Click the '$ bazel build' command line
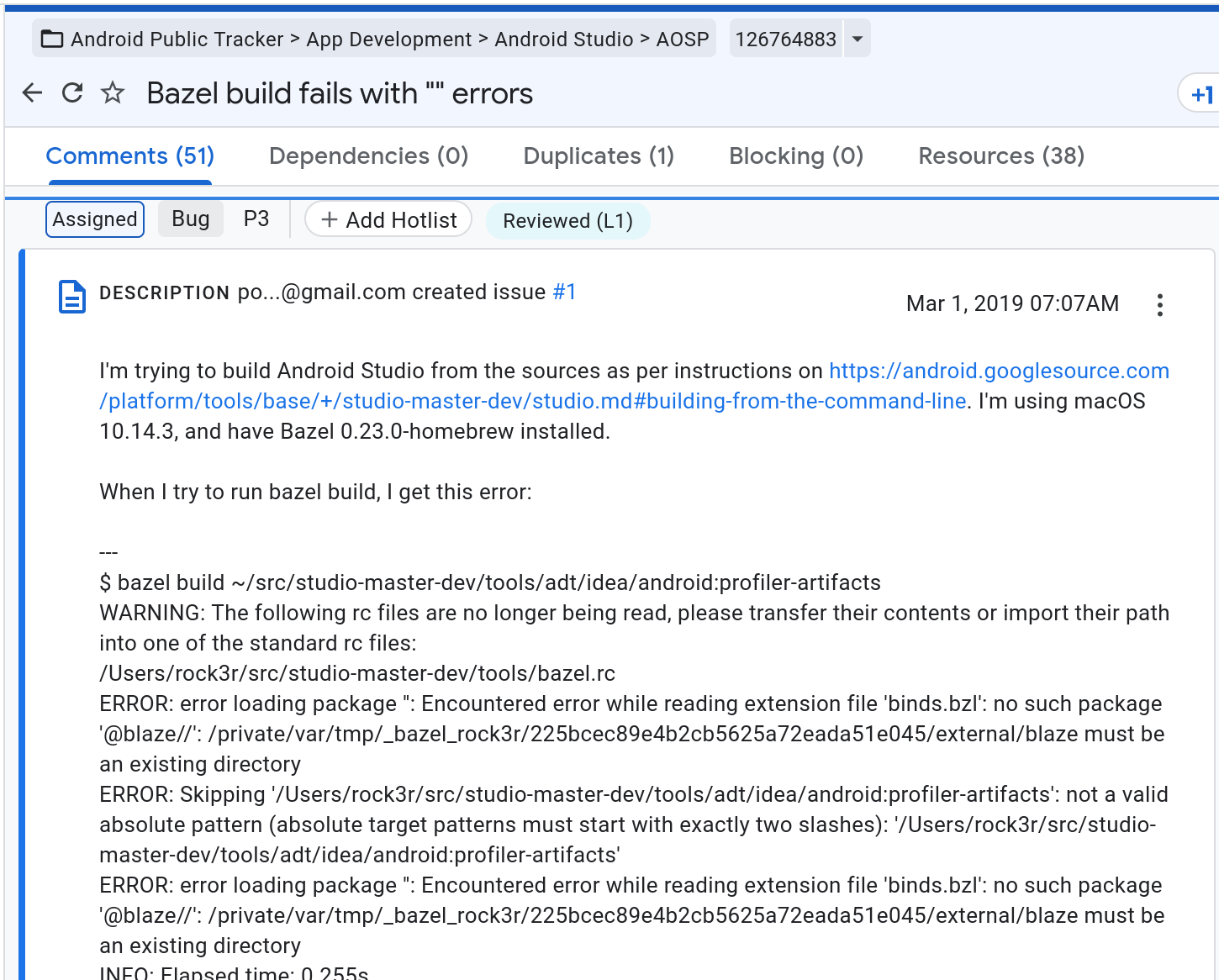The height and width of the screenshot is (980, 1219). (490, 582)
